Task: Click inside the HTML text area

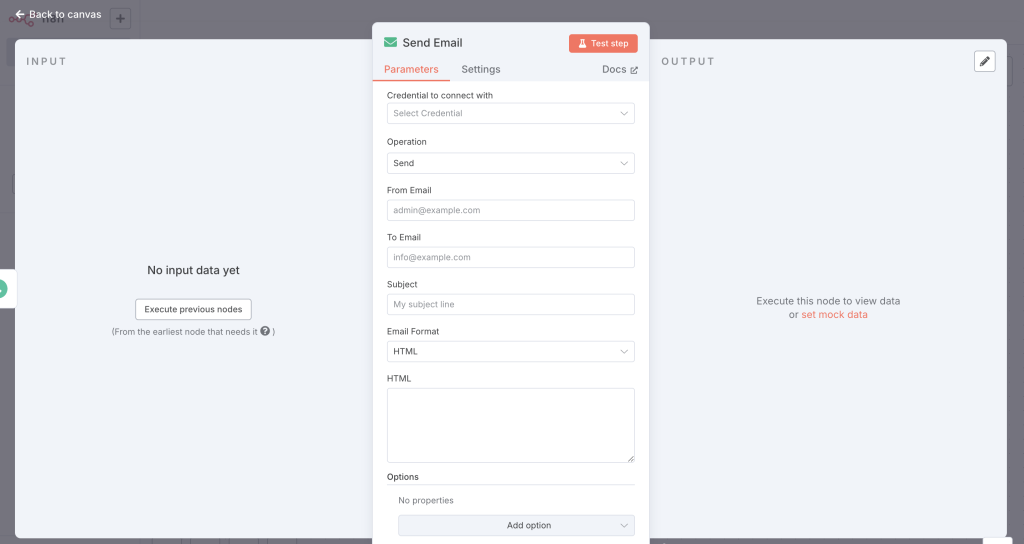Action: (x=510, y=425)
